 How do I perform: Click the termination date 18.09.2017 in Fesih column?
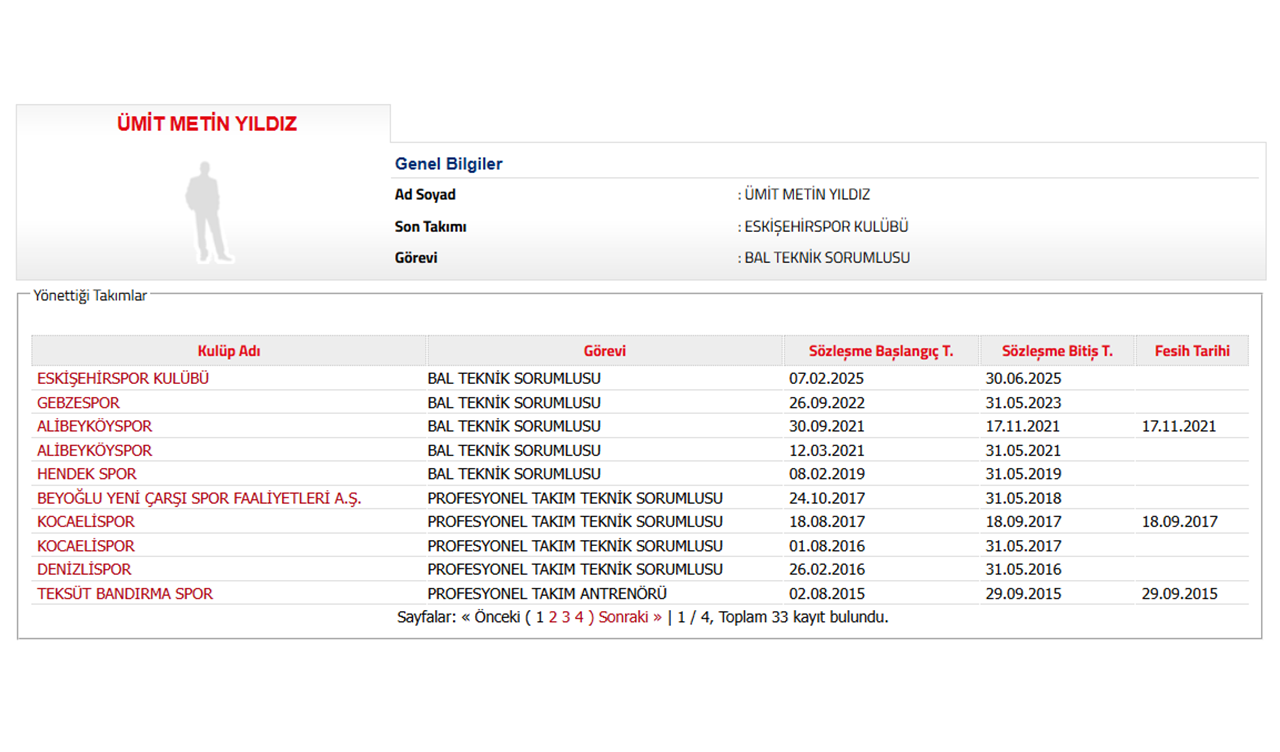1179,522
